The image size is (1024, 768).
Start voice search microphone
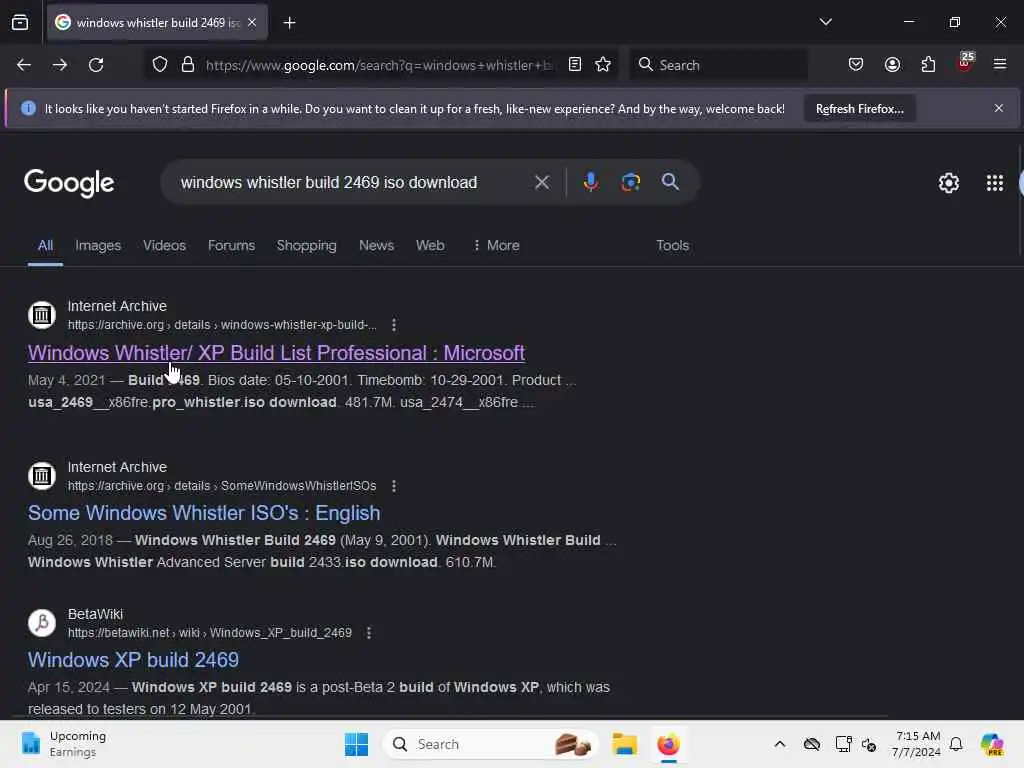(x=590, y=182)
